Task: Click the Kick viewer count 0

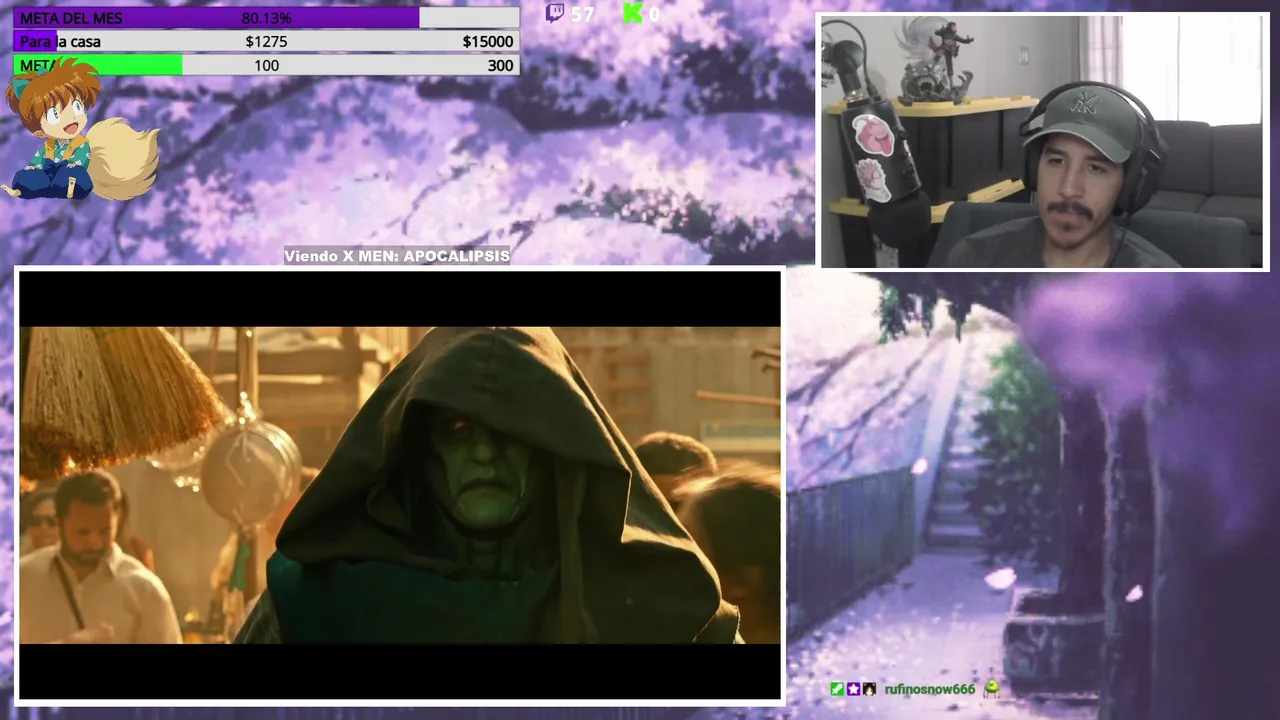Action: pos(654,14)
